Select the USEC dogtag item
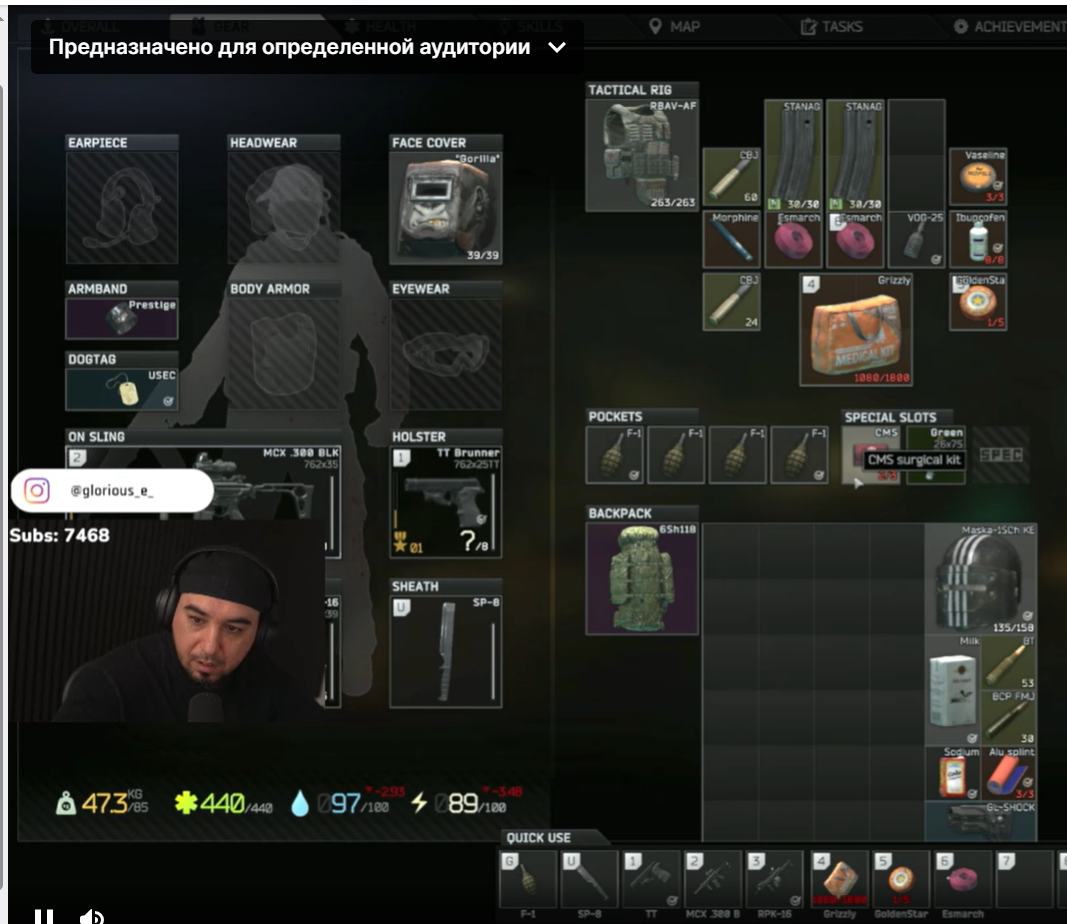The image size is (1067, 924). tap(122, 389)
